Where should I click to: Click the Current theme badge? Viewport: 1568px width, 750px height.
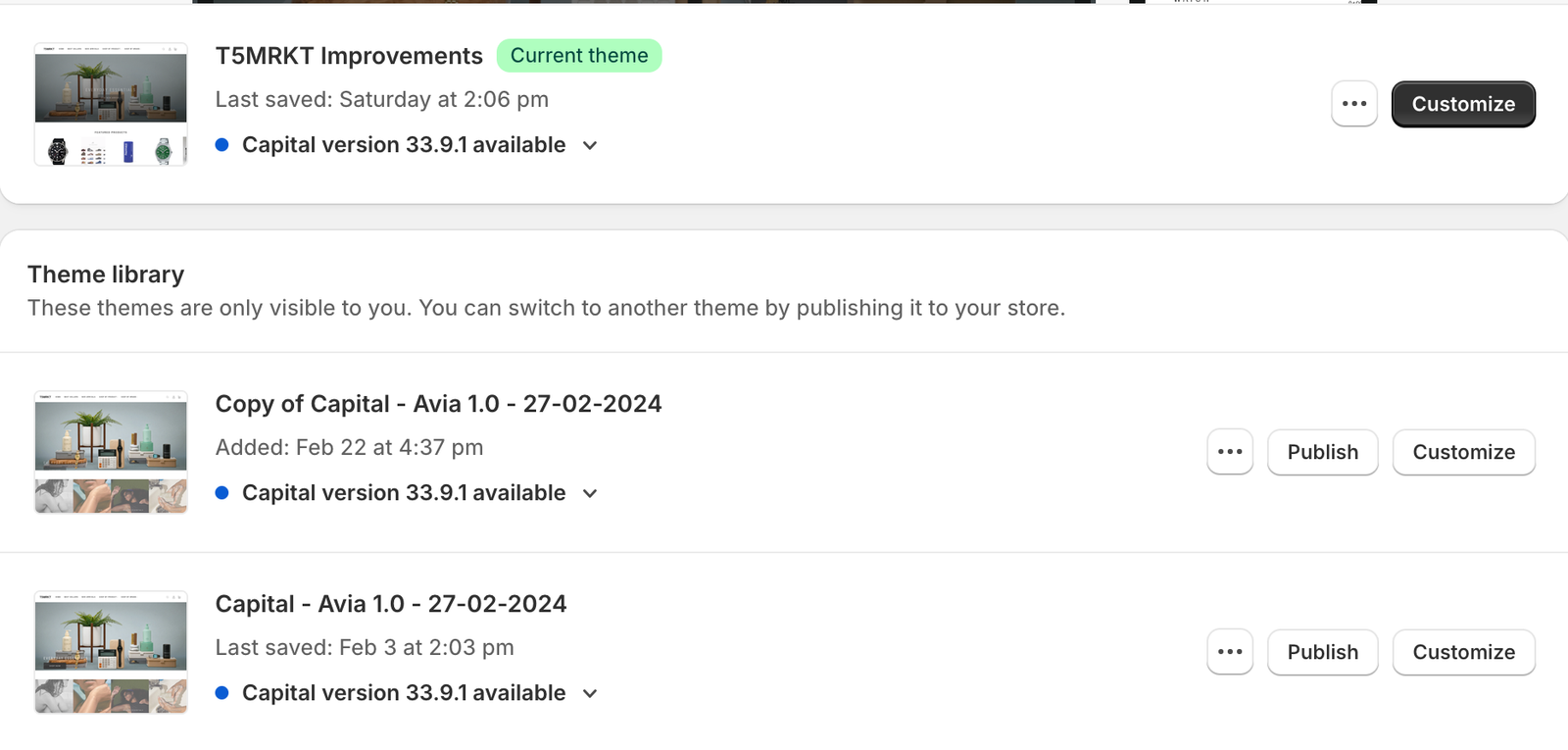[x=579, y=56]
